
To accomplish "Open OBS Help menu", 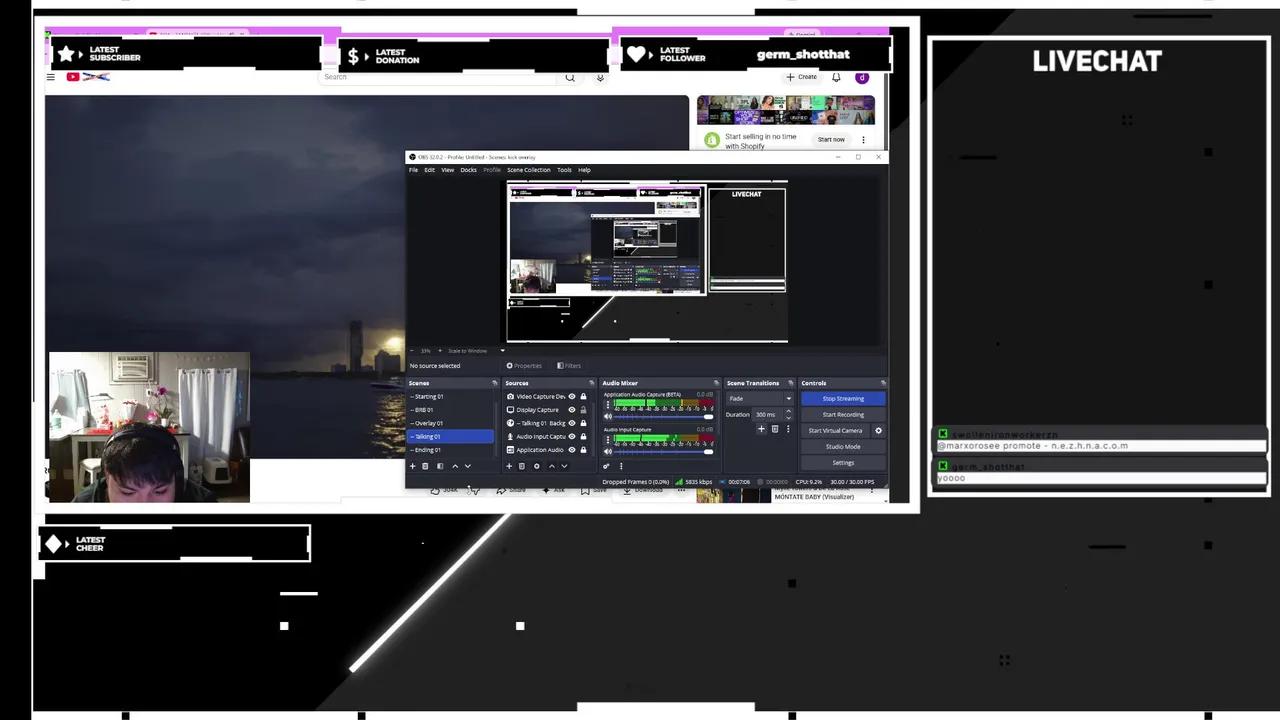I will (584, 170).
